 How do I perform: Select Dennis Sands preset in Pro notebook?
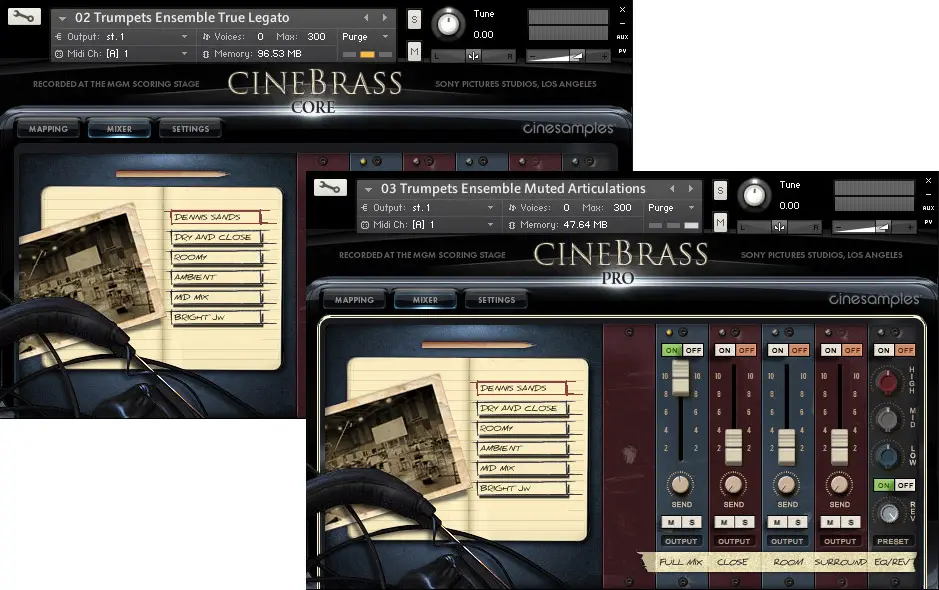tap(522, 388)
